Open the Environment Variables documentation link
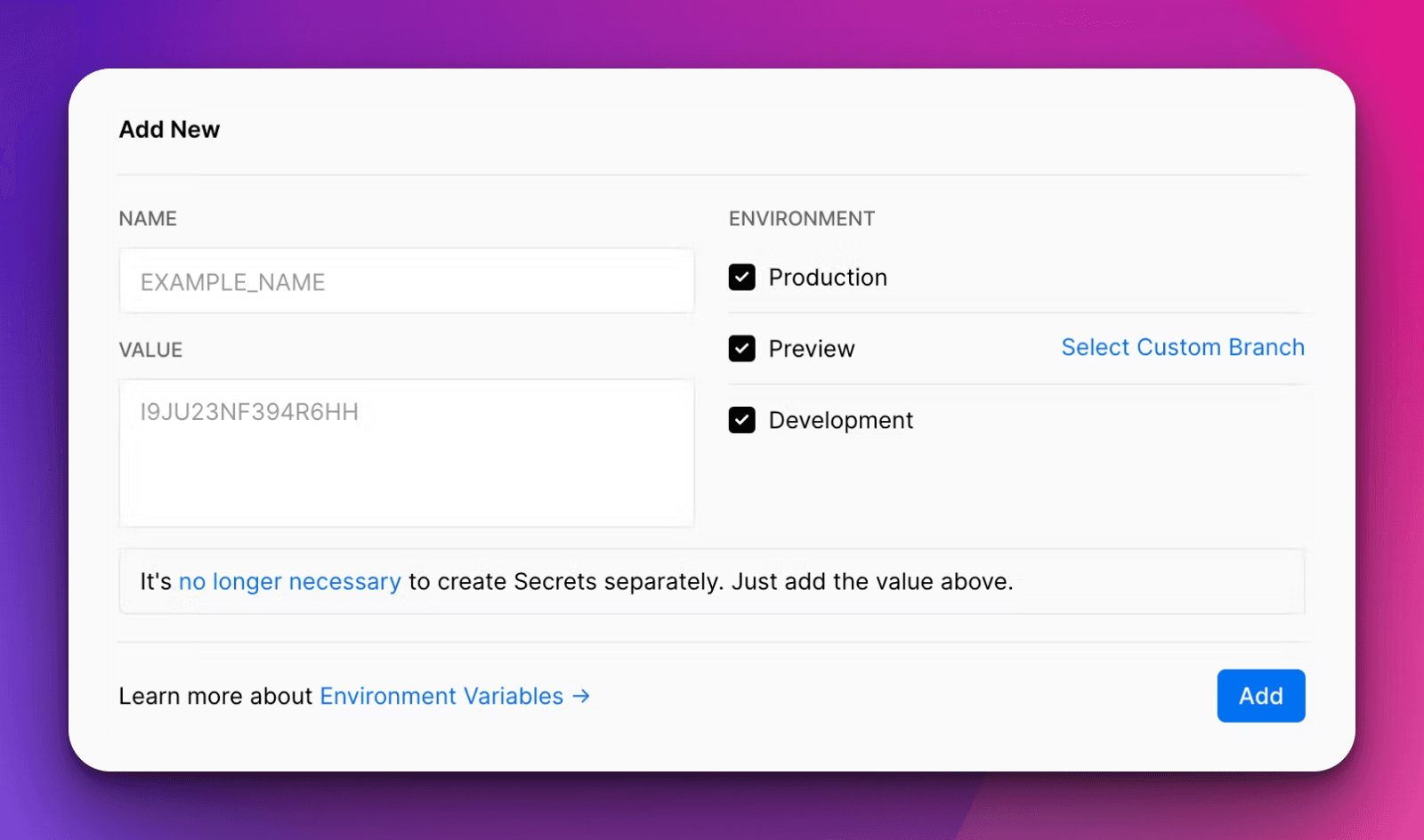1424x840 pixels. pyautogui.click(x=441, y=696)
